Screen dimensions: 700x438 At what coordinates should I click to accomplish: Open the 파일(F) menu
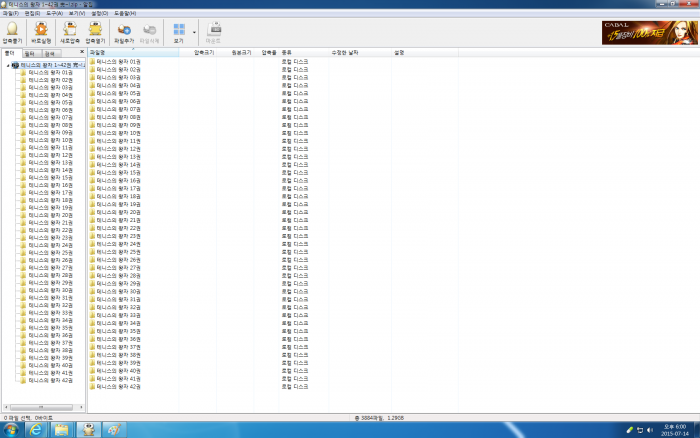click(x=10, y=13)
